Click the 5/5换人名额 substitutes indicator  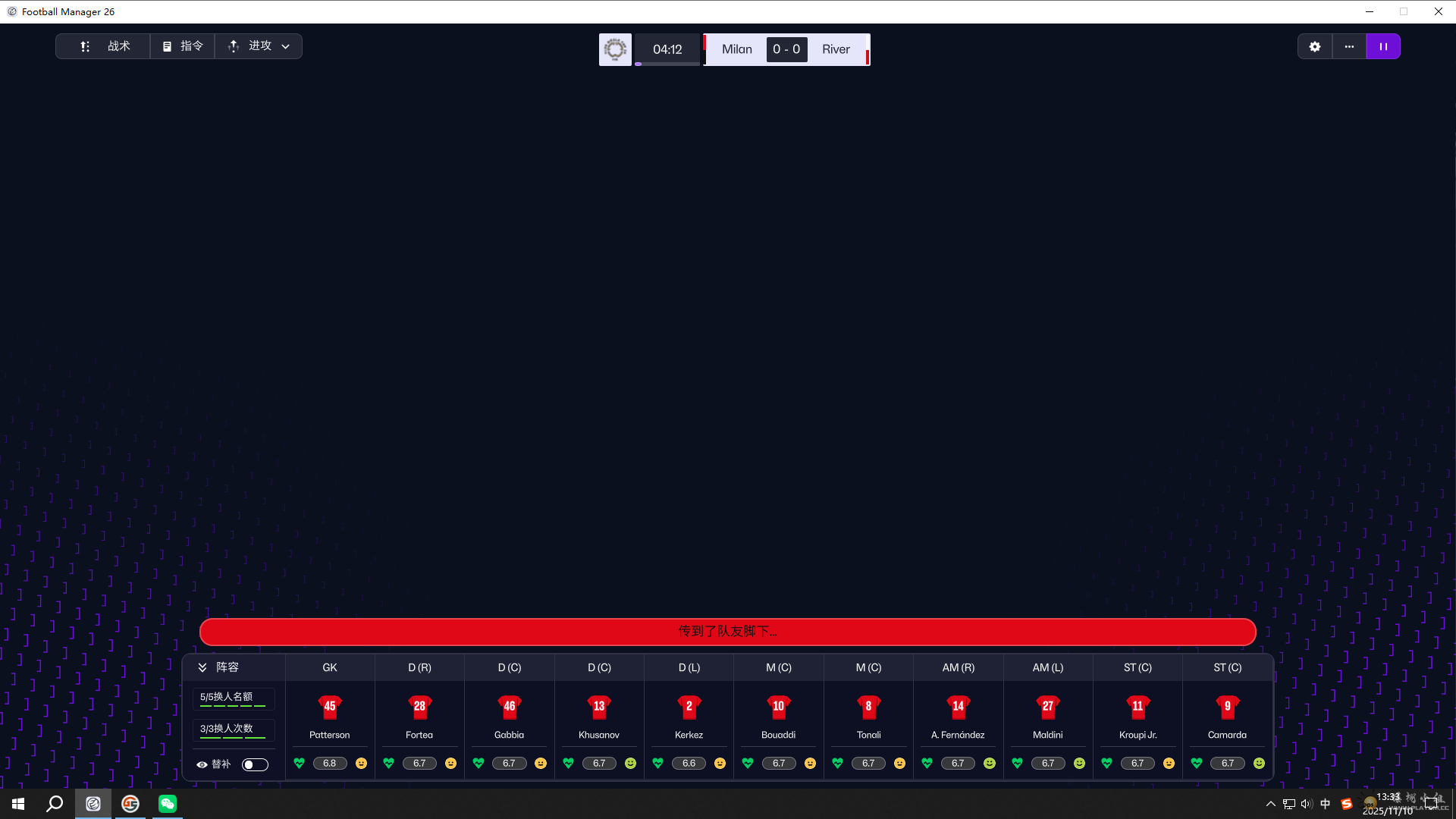[x=233, y=698]
